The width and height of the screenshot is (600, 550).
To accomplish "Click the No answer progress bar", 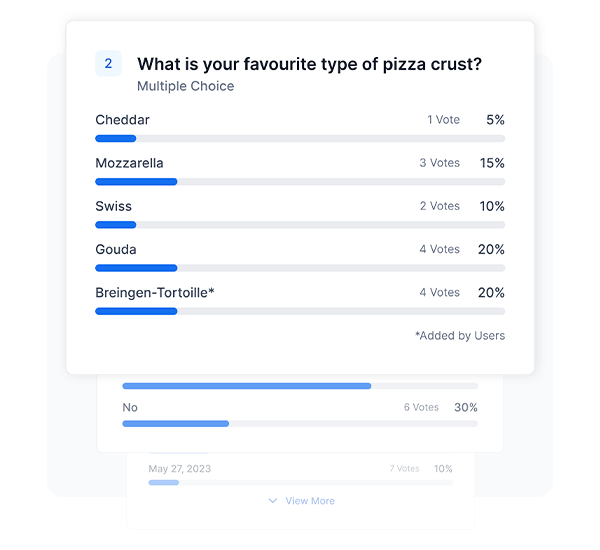I will (x=300, y=424).
